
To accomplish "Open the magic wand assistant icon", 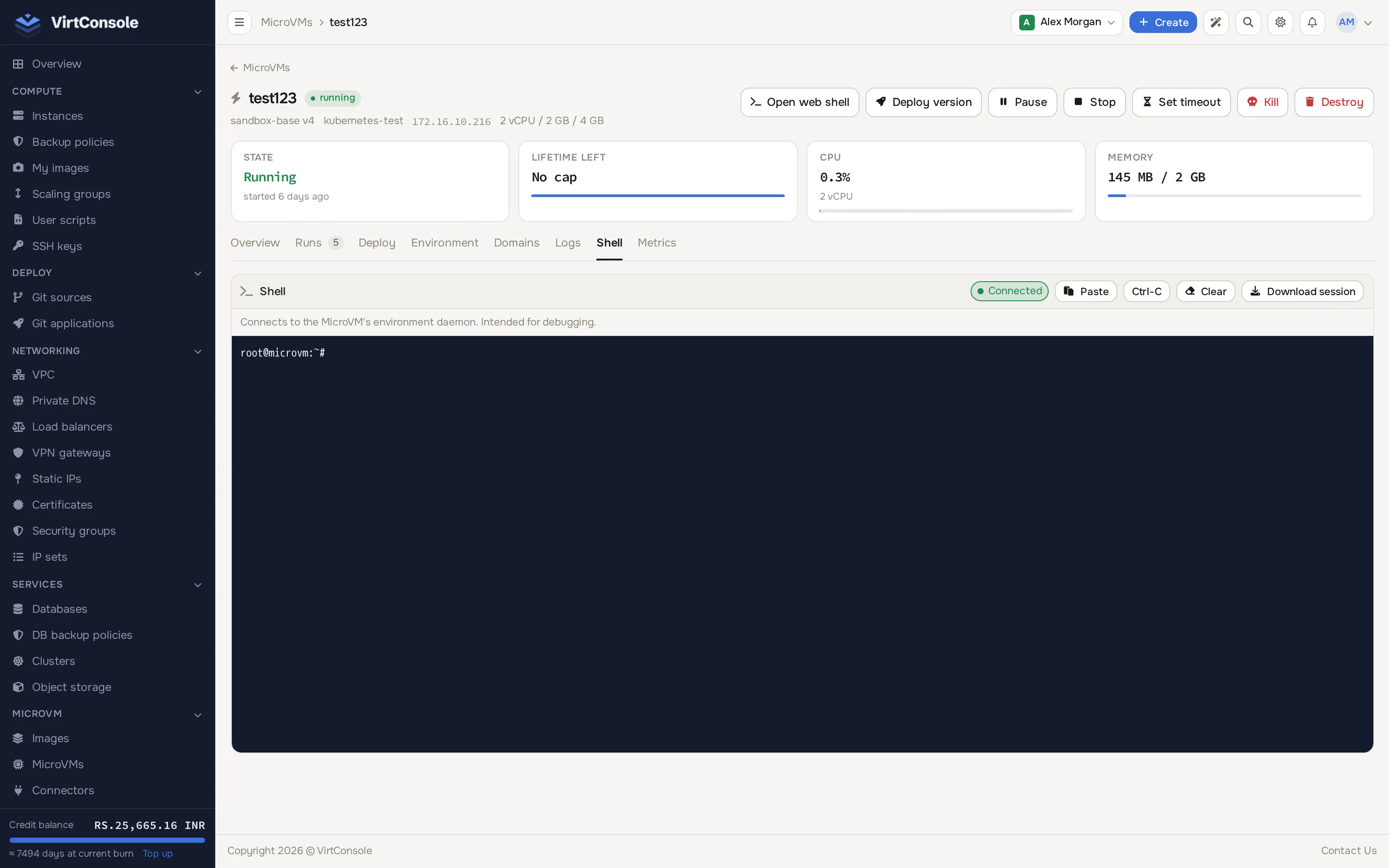I will 1216,23.
